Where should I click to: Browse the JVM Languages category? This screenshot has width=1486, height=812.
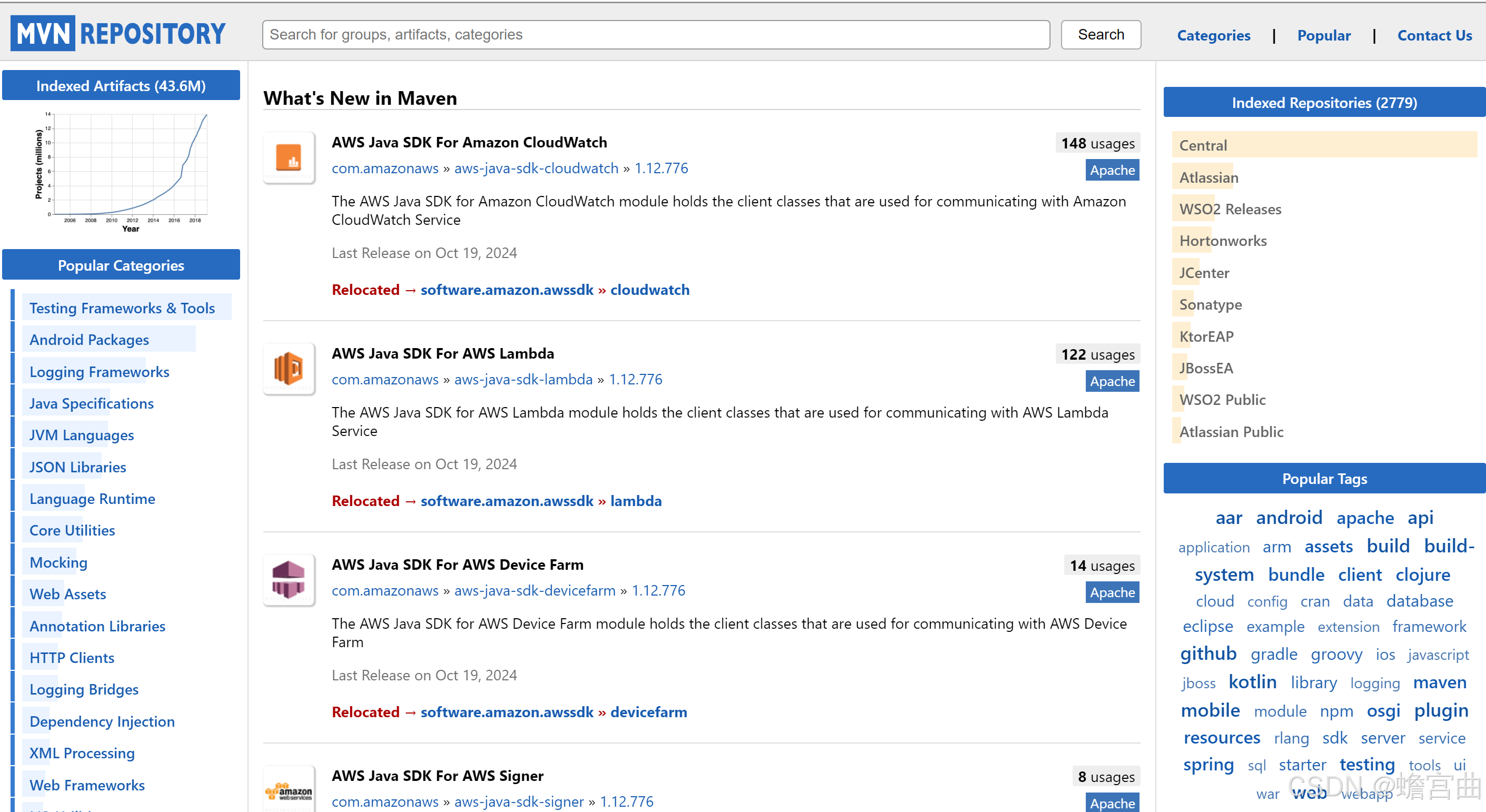click(x=81, y=435)
